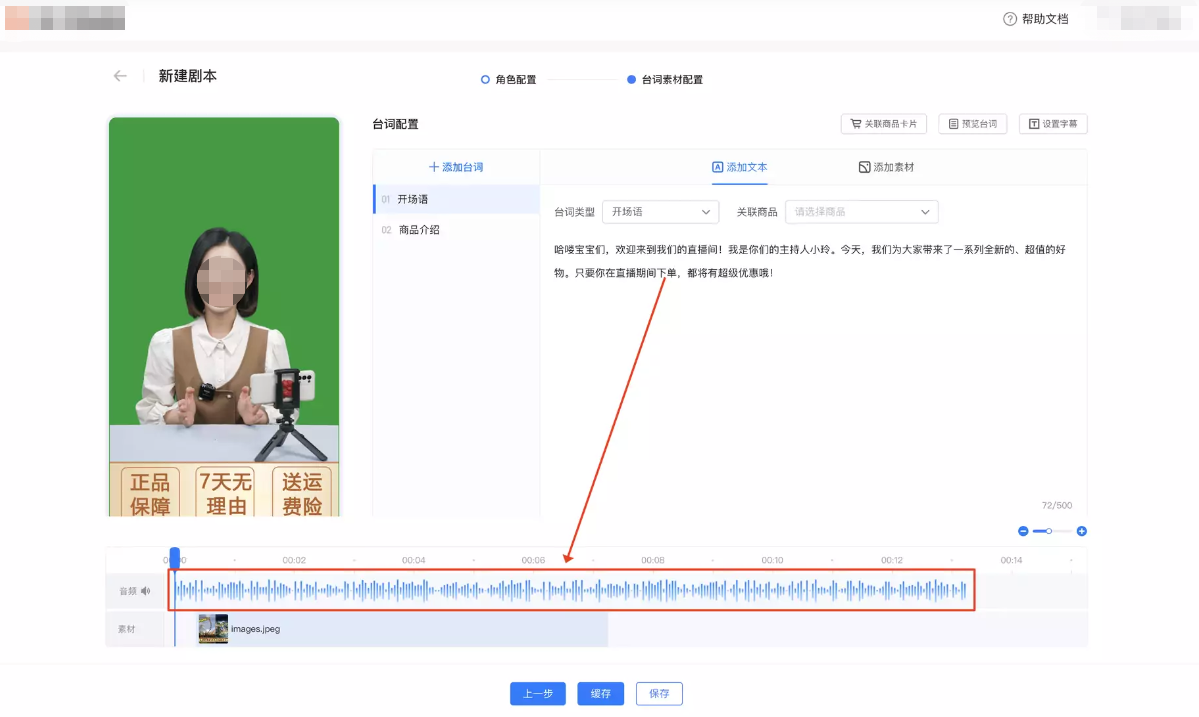Click the zoom-in plus icon above the timeline
The width and height of the screenshot is (1199, 717).
click(x=1081, y=531)
